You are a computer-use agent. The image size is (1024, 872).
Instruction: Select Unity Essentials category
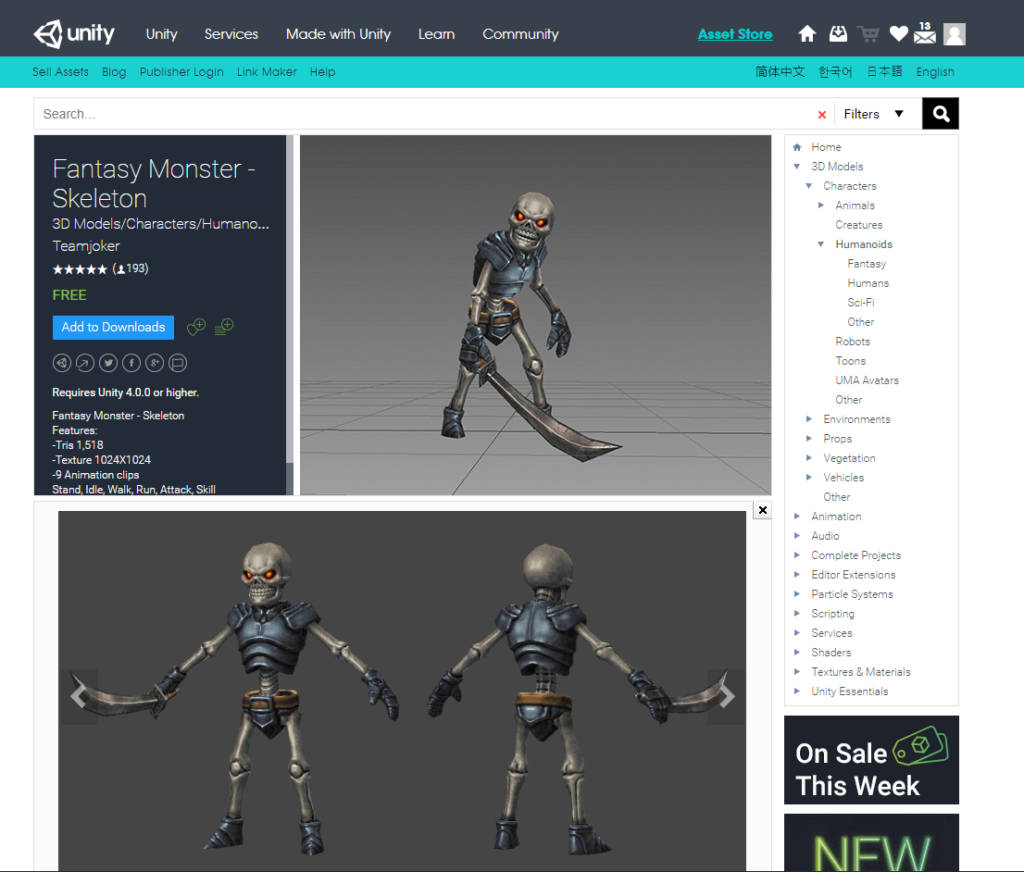tap(850, 691)
